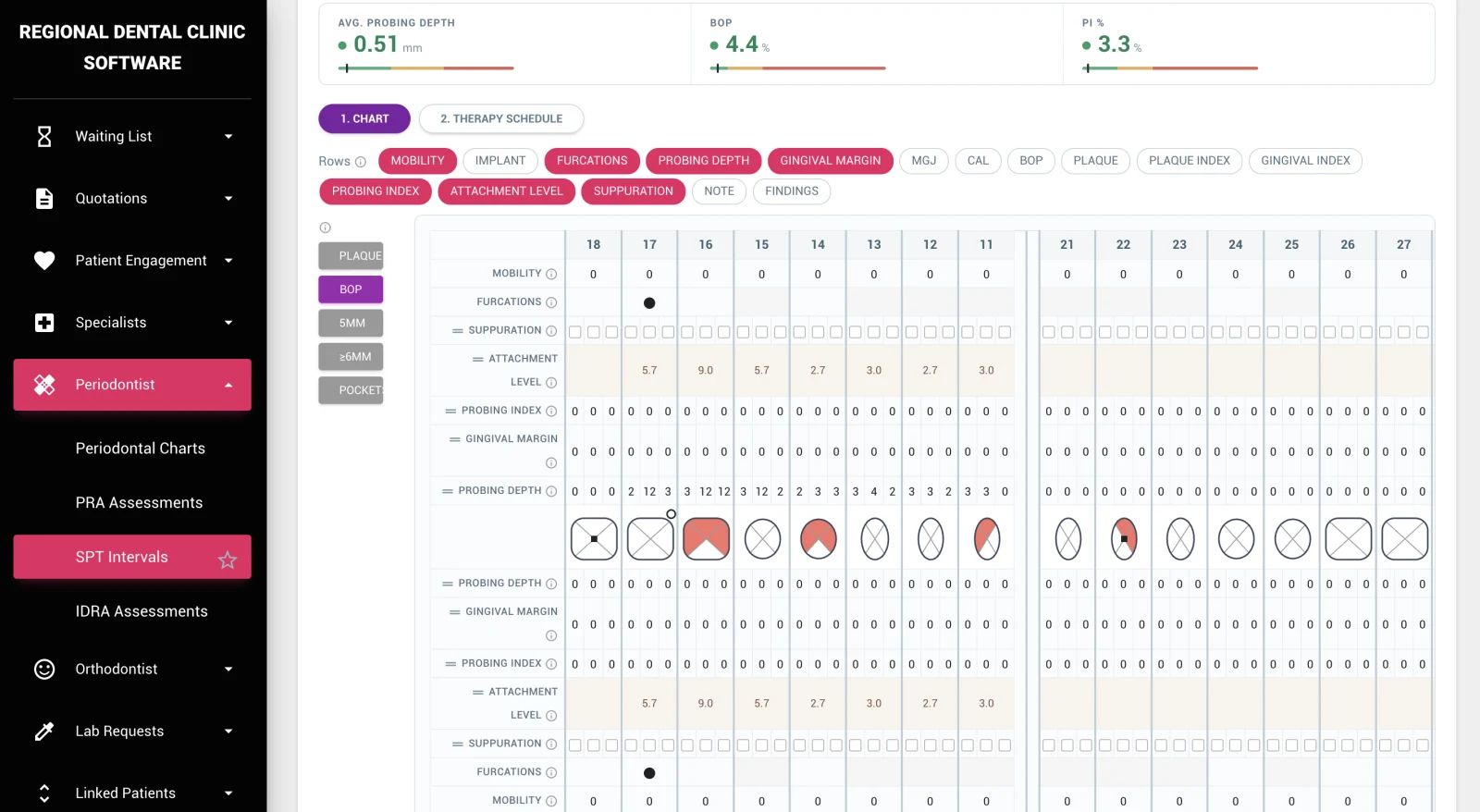Select tooth 22 diagram icon
1480x812 pixels.
[1124, 539]
